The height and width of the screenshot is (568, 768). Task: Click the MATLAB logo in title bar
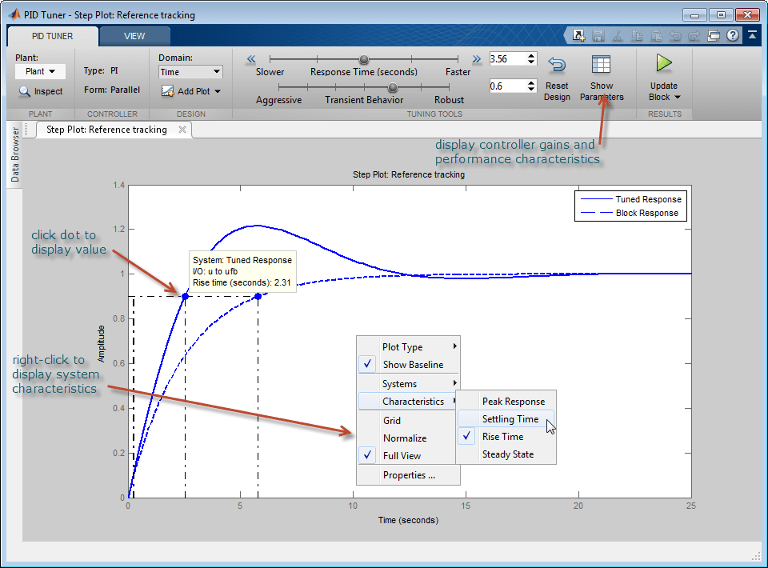click(x=14, y=14)
